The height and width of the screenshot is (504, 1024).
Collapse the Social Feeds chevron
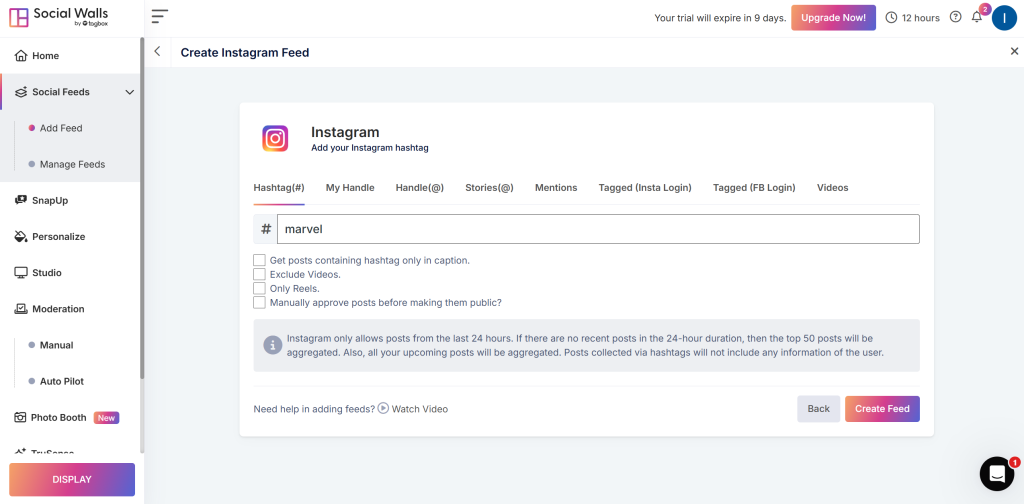pos(129,93)
